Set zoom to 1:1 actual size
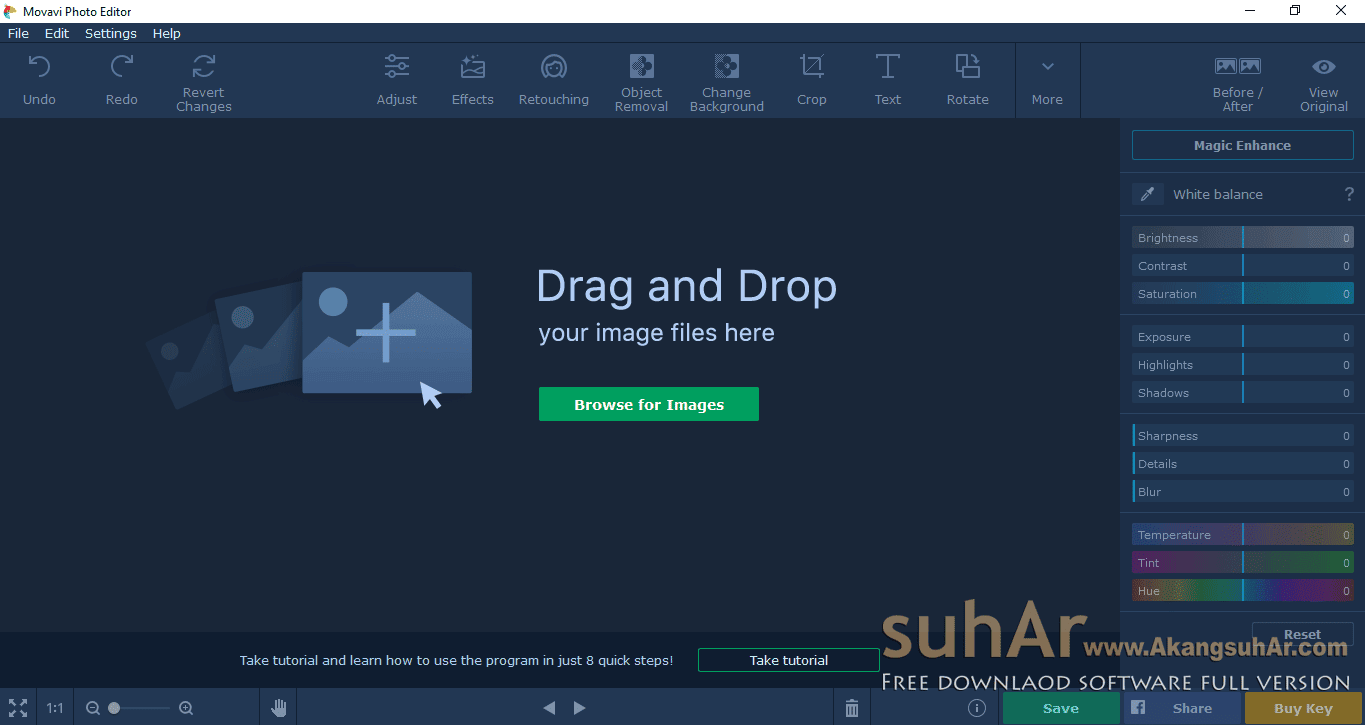This screenshot has height=725, width=1365. pyautogui.click(x=55, y=708)
